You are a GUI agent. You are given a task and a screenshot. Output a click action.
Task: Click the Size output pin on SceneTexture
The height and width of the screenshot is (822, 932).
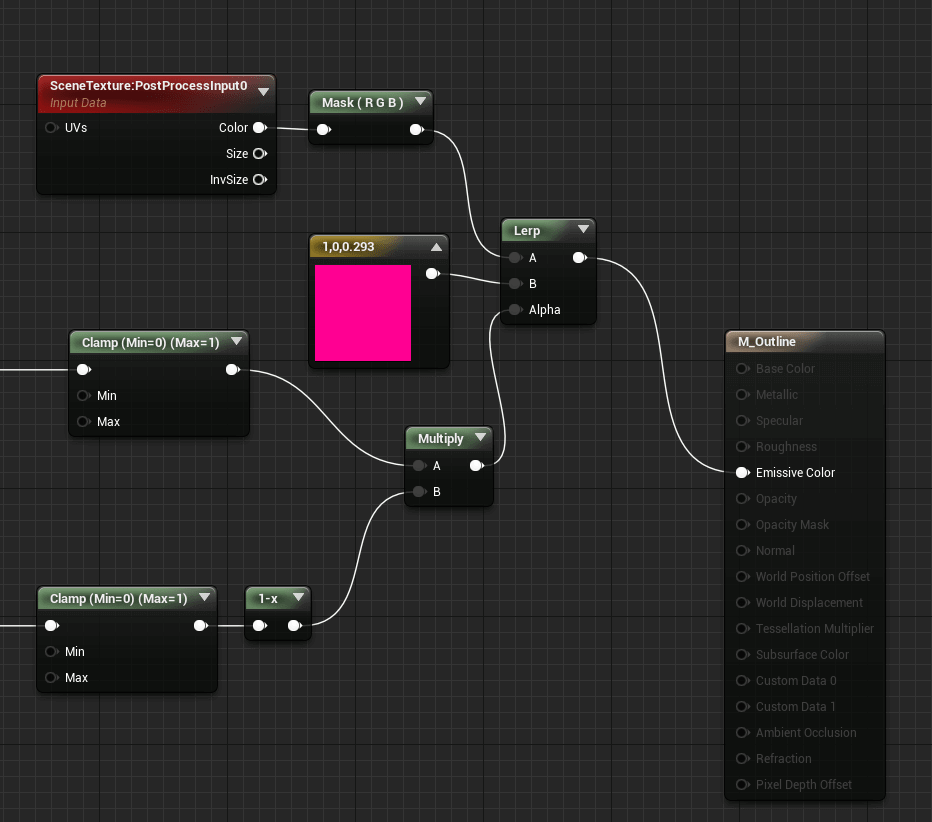[260, 154]
